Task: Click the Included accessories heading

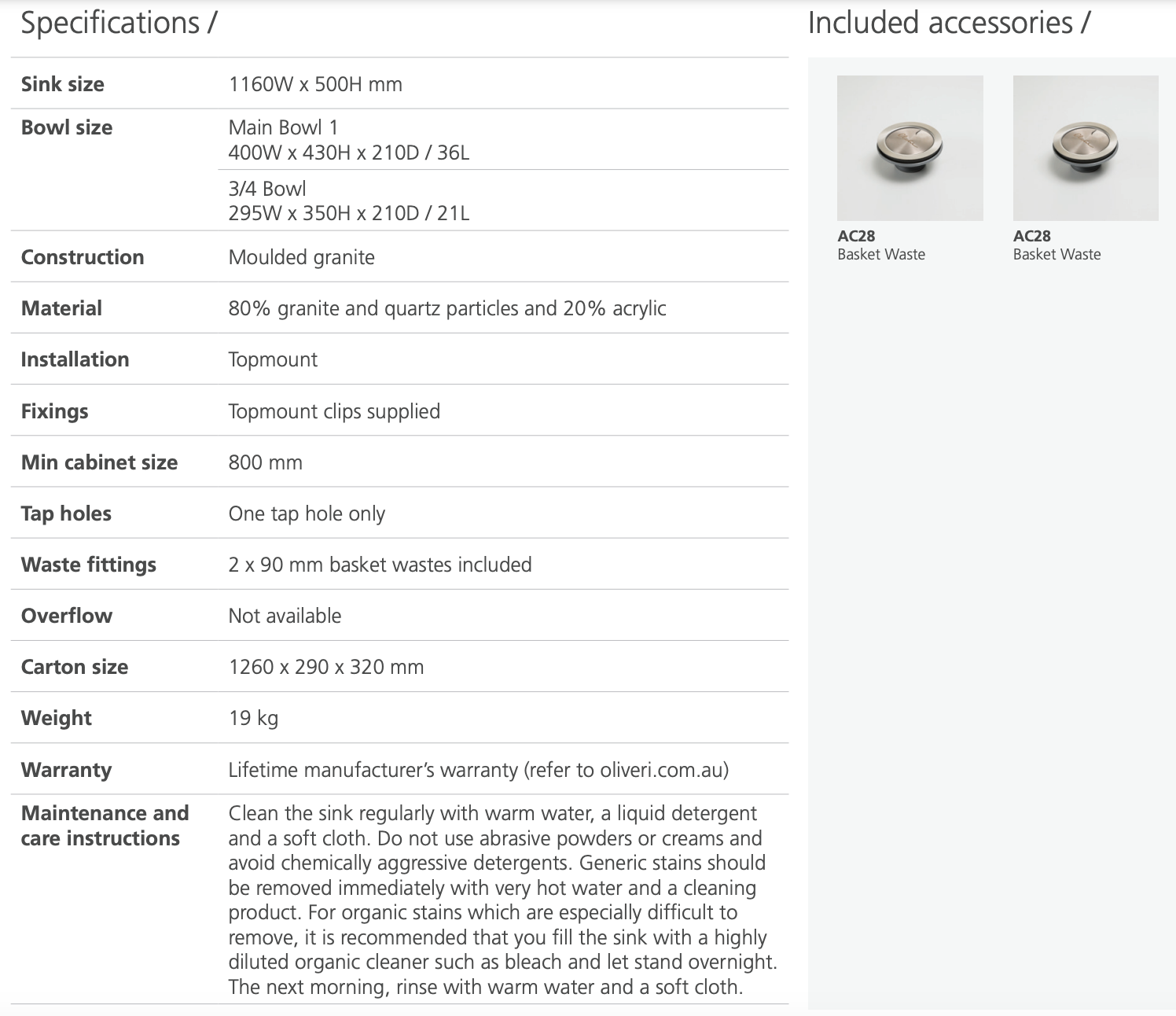Action: tap(948, 23)
